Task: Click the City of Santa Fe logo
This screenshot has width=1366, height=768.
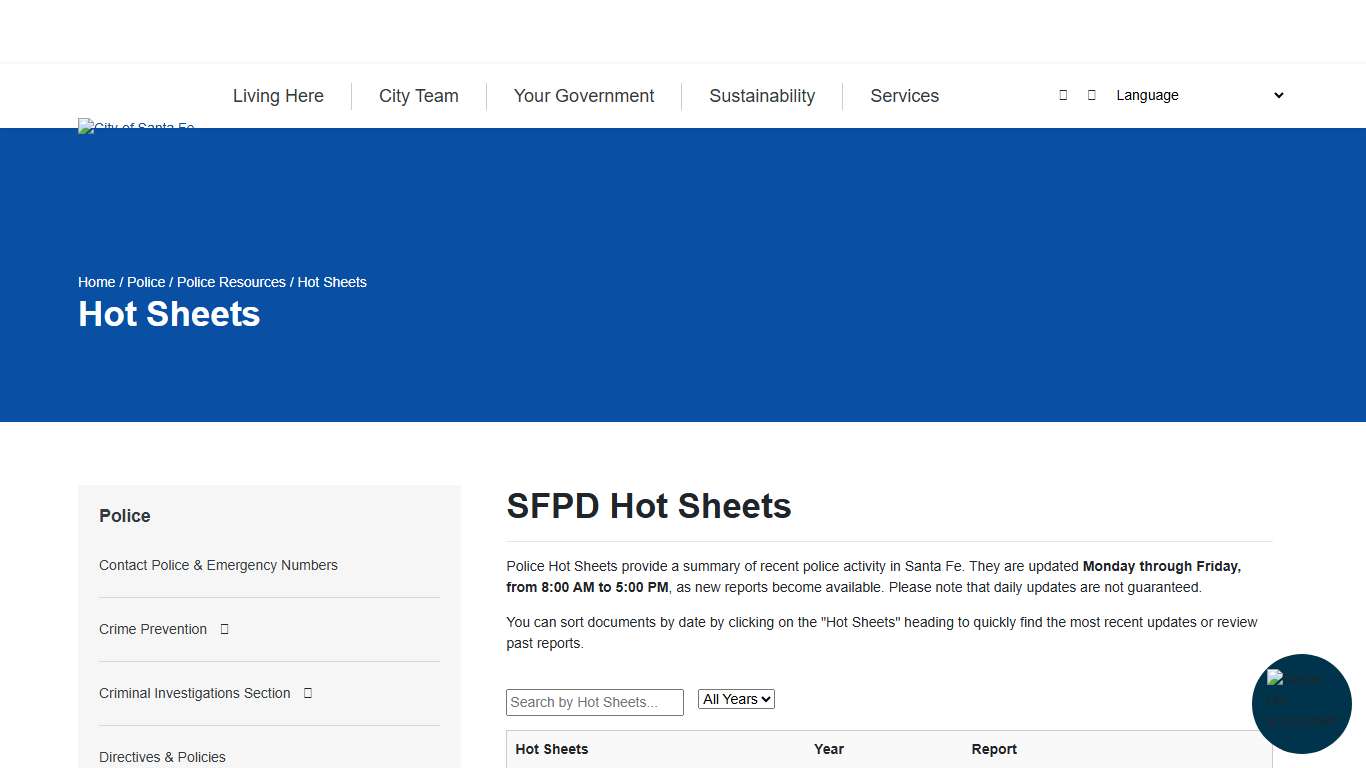Action: coord(136,127)
